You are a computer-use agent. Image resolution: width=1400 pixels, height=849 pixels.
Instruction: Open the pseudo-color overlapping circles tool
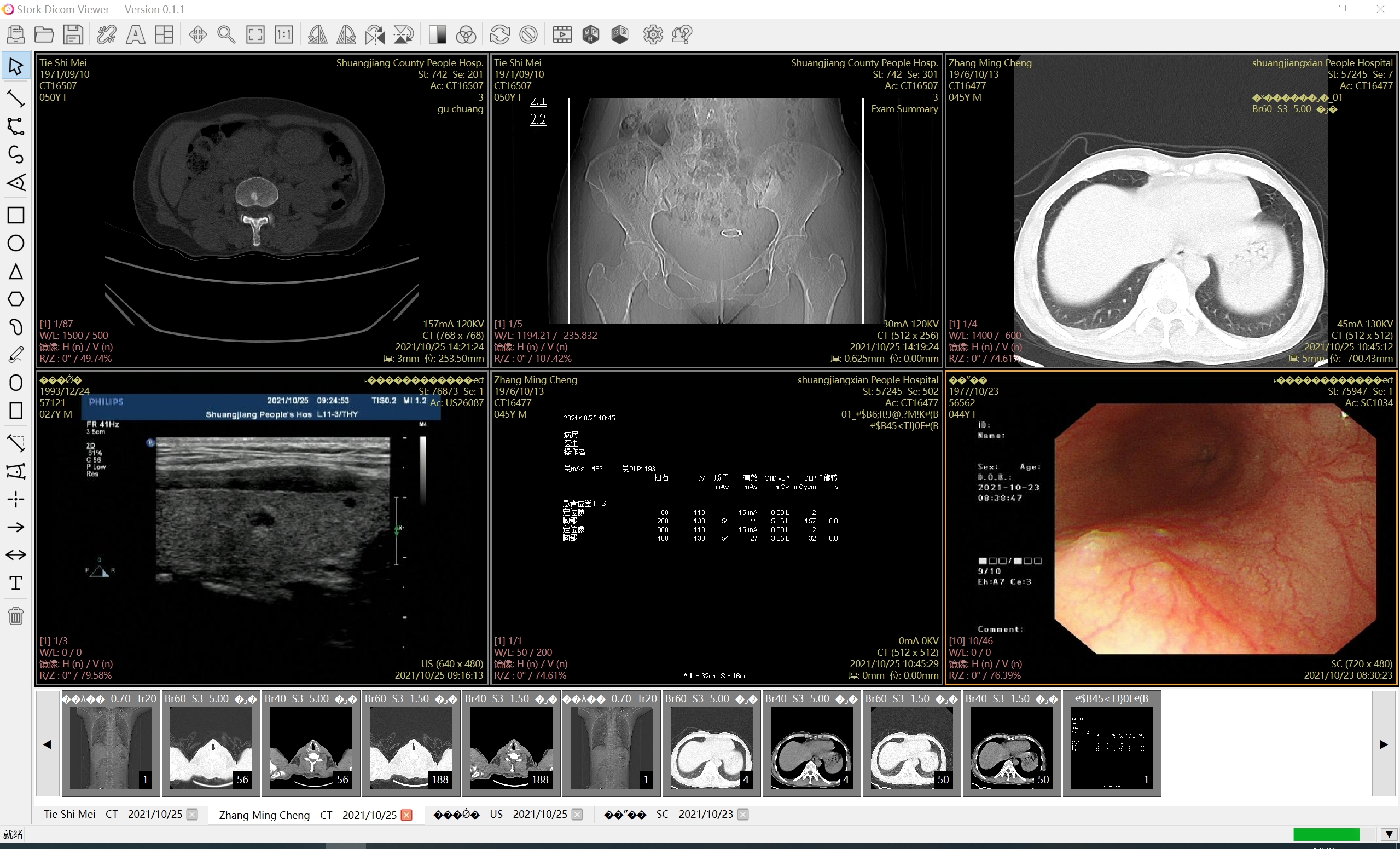click(466, 34)
